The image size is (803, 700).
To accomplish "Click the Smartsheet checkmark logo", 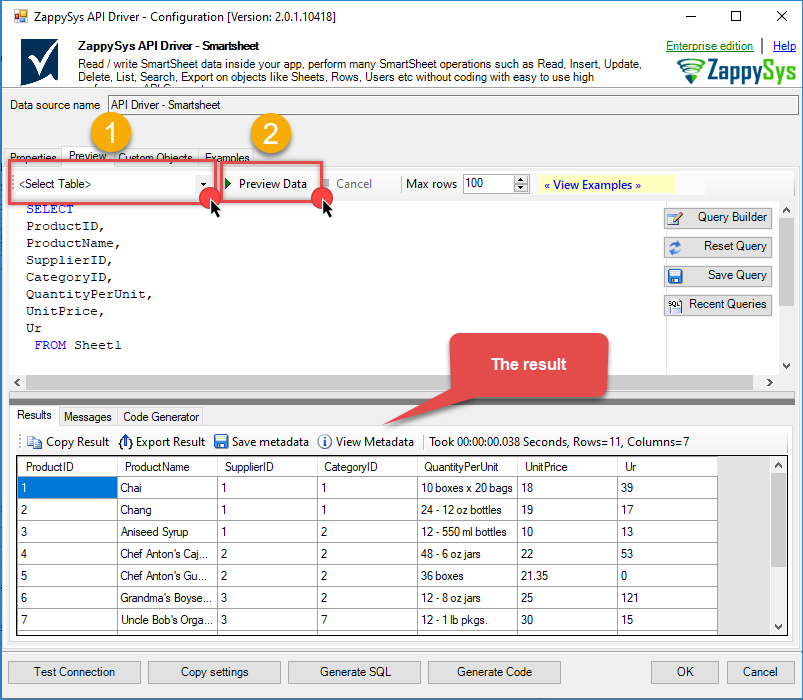I will 39,62.
